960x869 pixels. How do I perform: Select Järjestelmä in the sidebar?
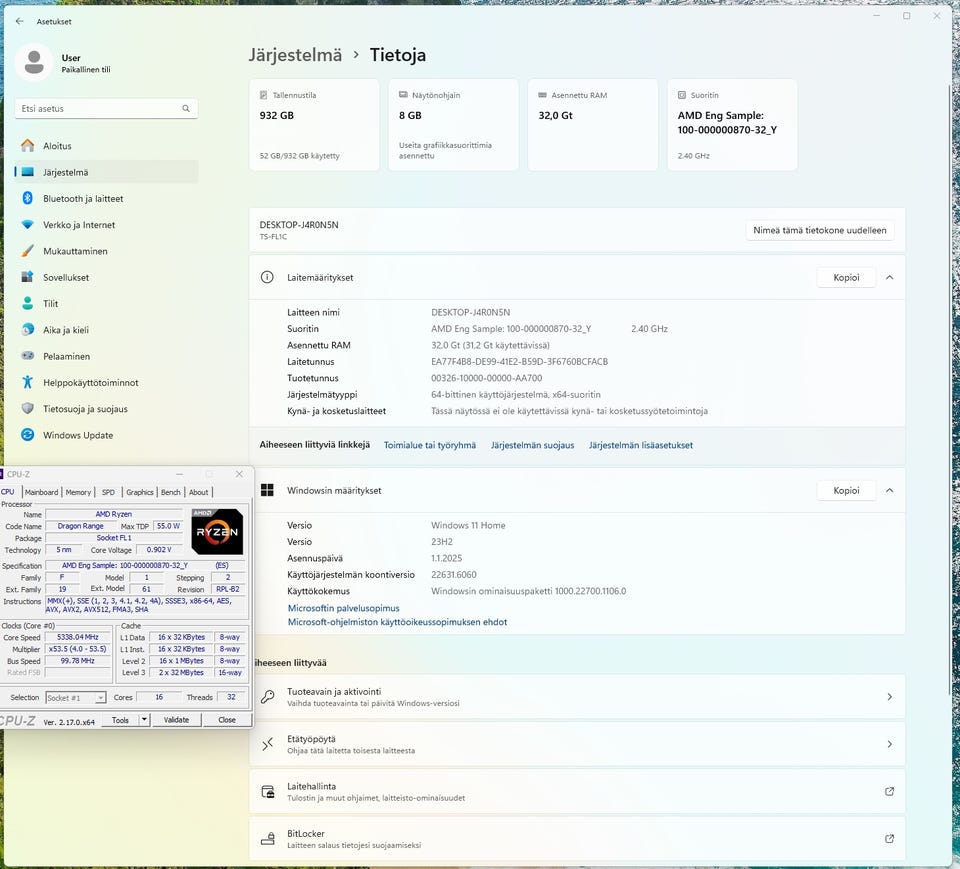[x=106, y=172]
